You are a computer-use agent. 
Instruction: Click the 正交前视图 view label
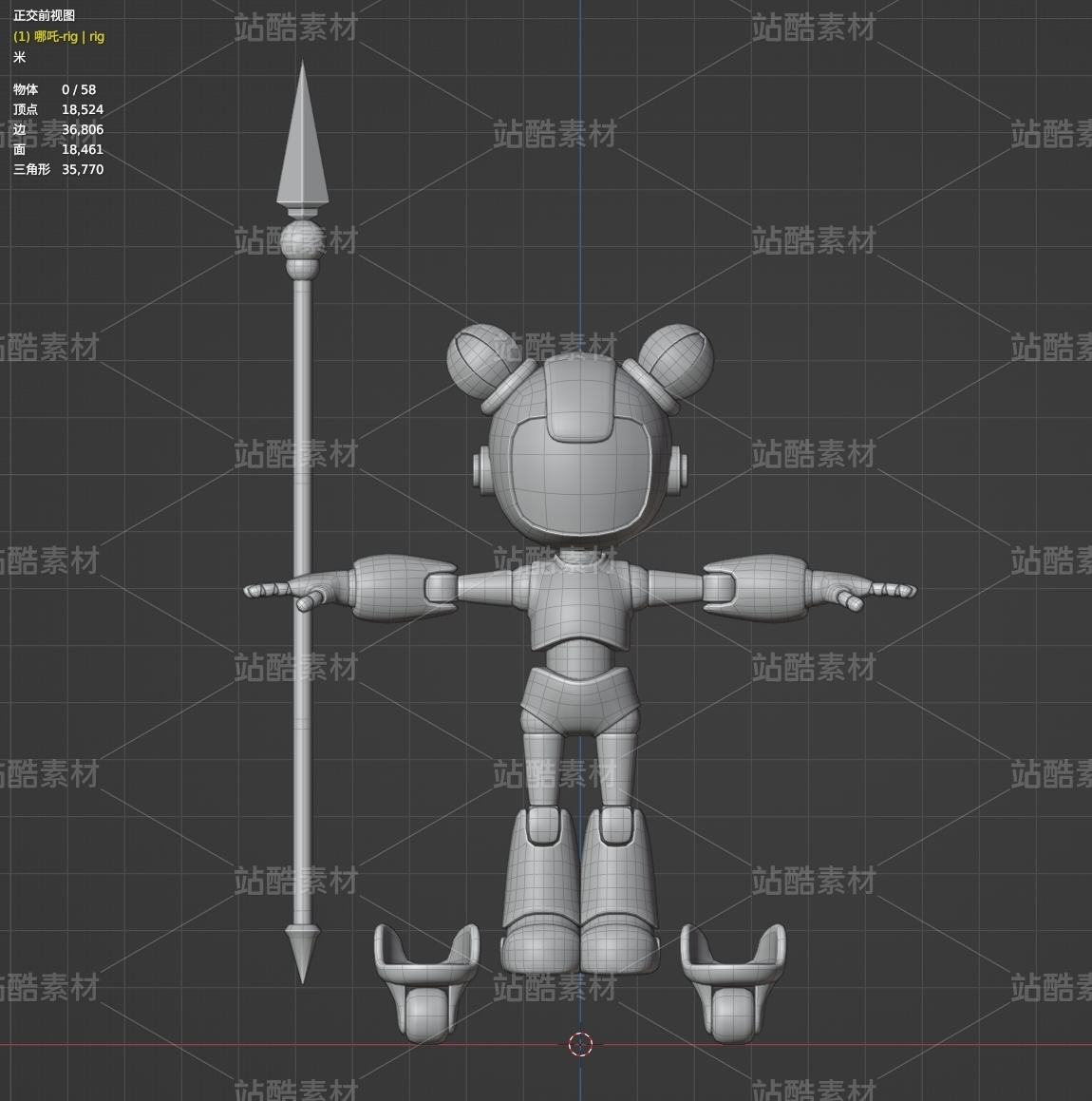pos(45,15)
